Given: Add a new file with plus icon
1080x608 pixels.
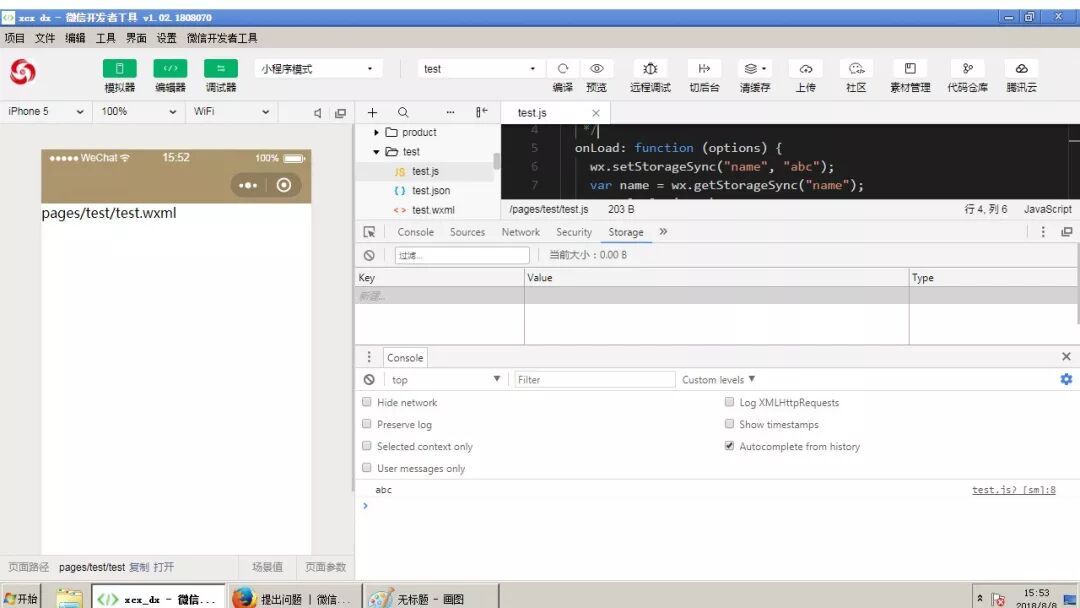Looking at the screenshot, I should click(372, 112).
